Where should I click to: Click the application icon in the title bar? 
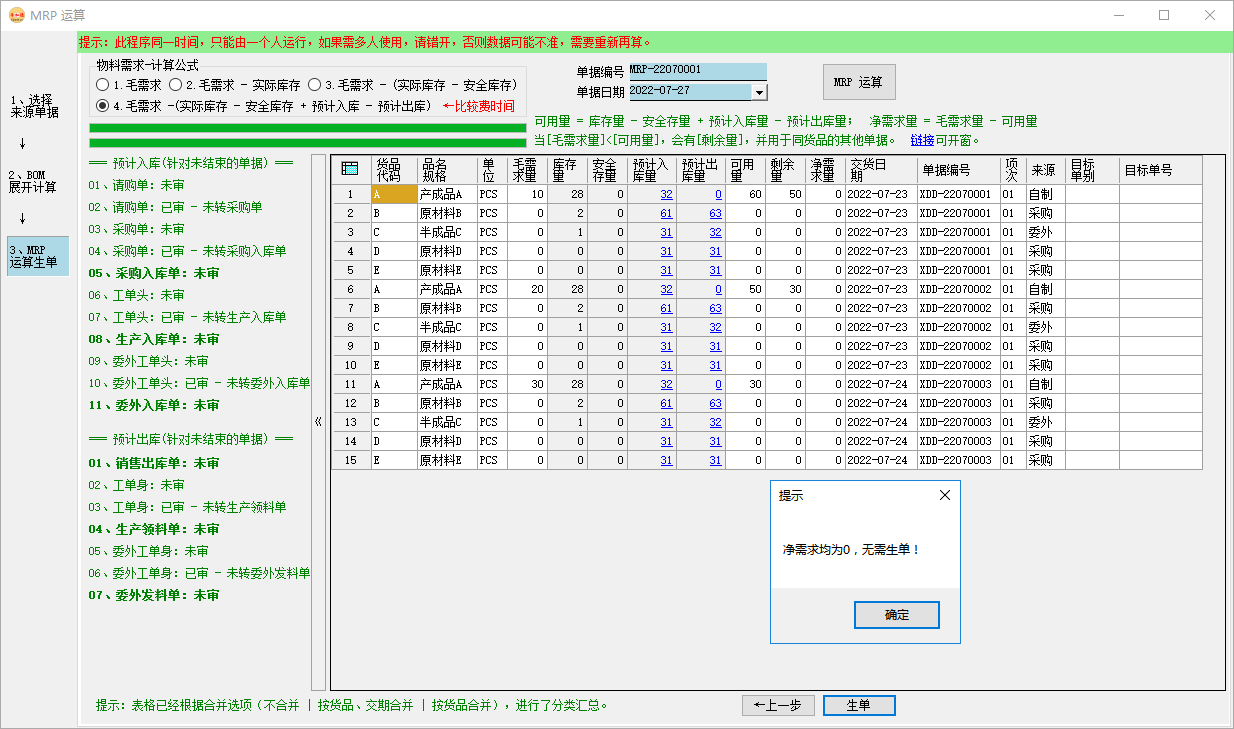click(14, 15)
